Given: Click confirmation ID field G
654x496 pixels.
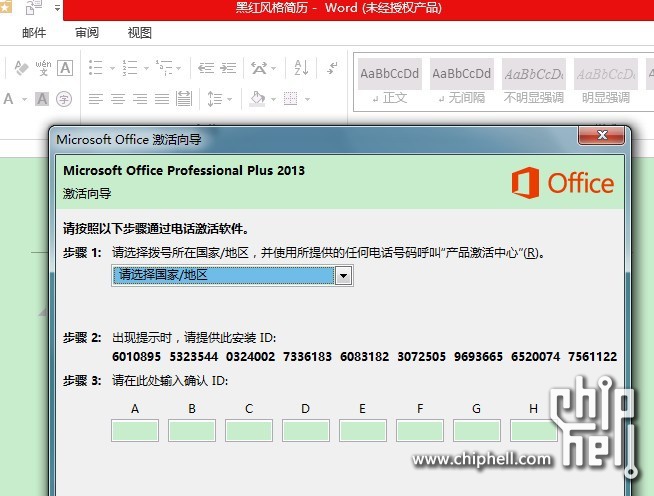Looking at the screenshot, I should click(x=477, y=431).
